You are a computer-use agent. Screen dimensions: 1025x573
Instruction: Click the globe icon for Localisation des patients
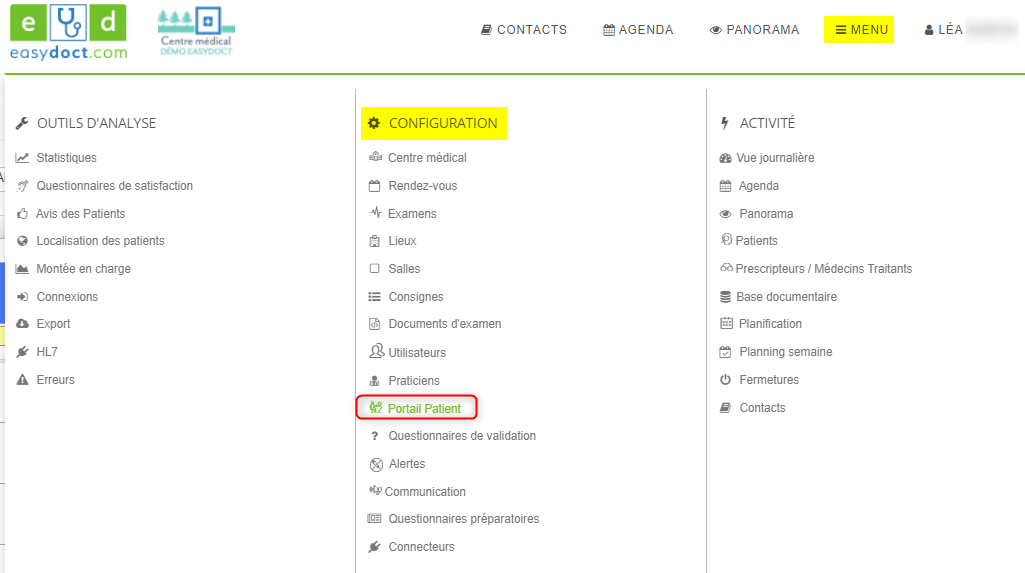coord(22,241)
